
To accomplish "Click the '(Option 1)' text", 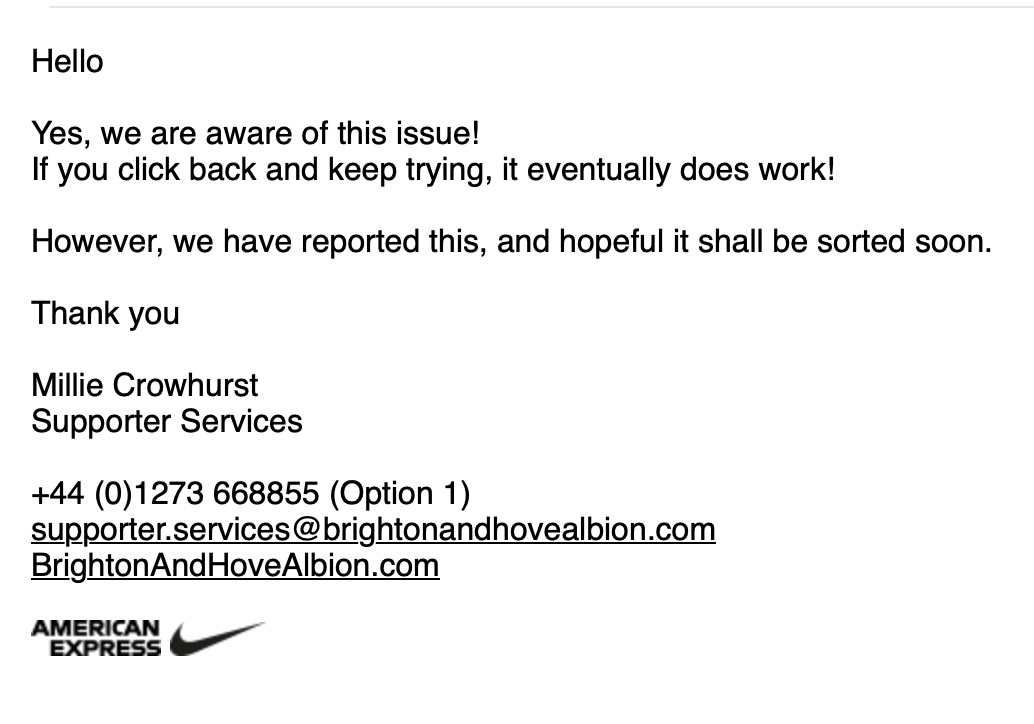I will click(x=400, y=494).
